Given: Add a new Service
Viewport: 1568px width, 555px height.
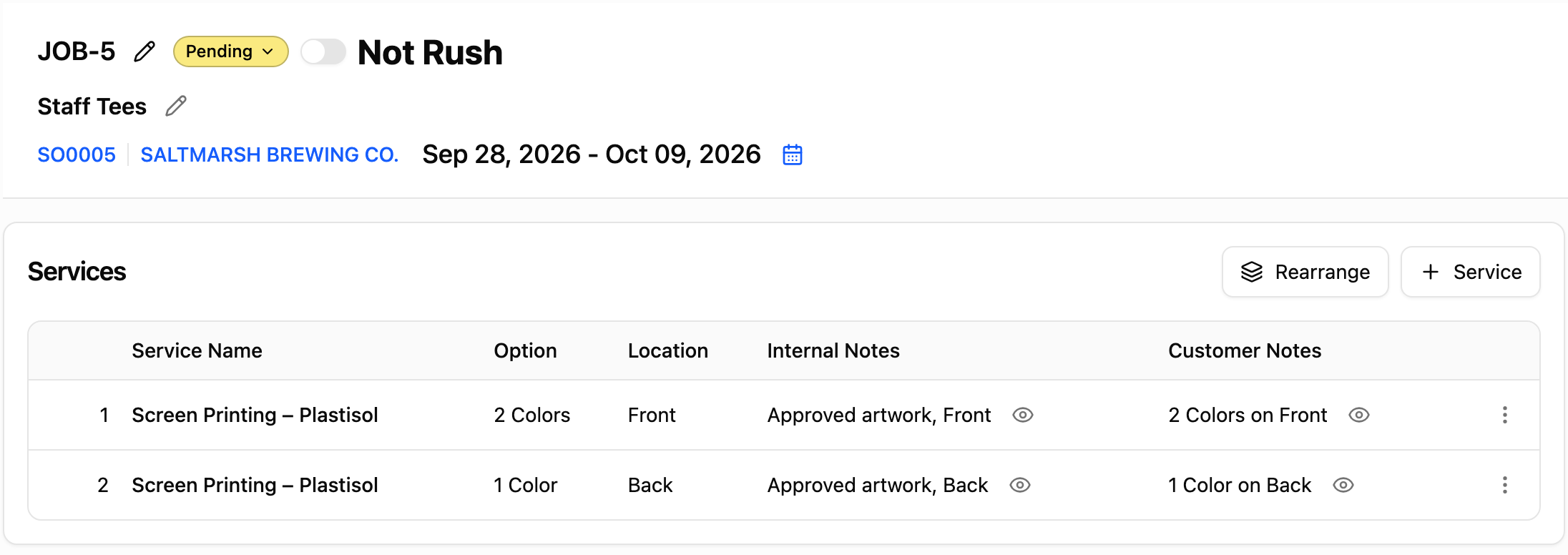Looking at the screenshot, I should tap(1471, 272).
